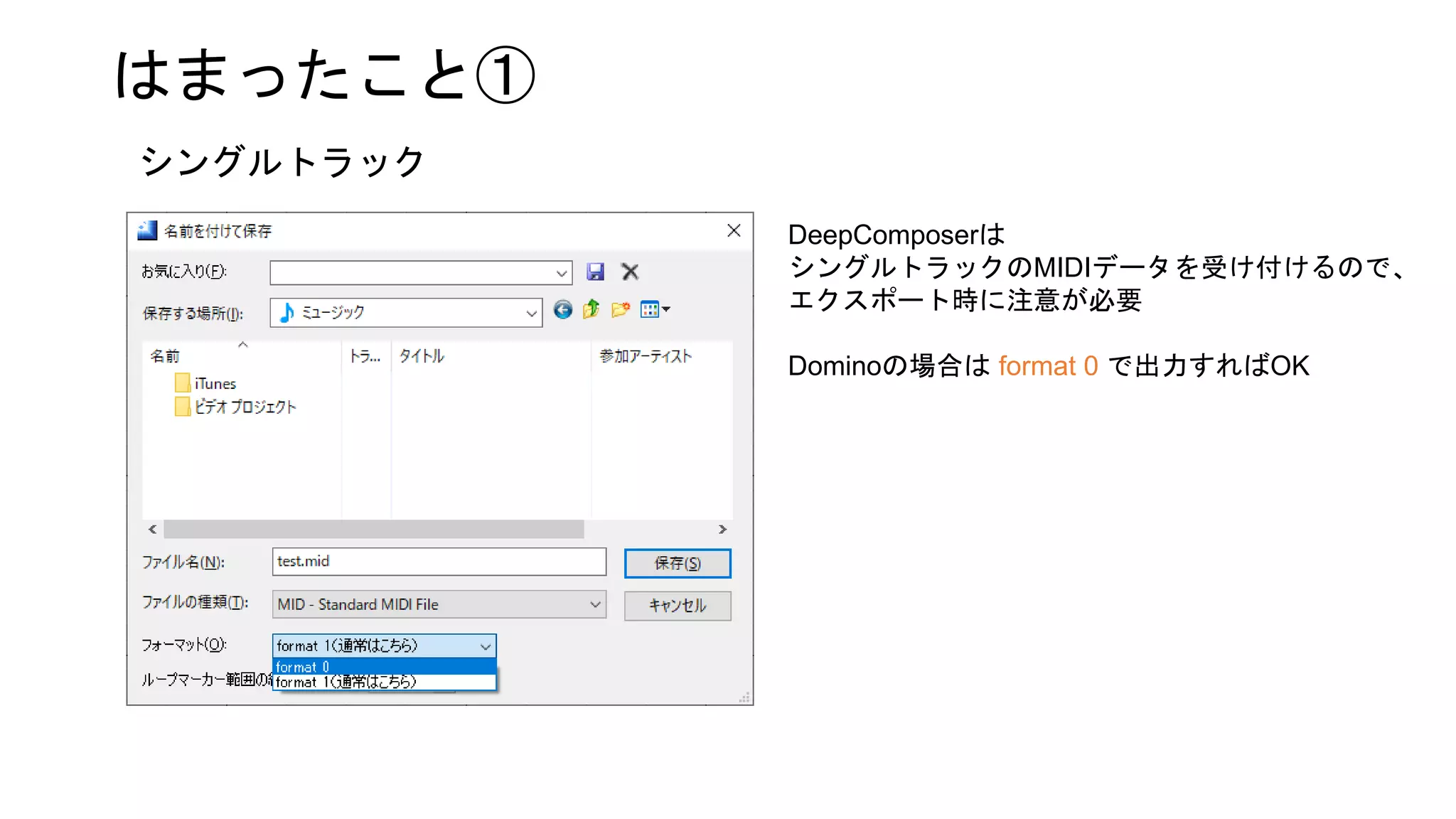The width and height of the screenshot is (1456, 819).
Task: Delete favorite with X icon
Action: click(630, 272)
